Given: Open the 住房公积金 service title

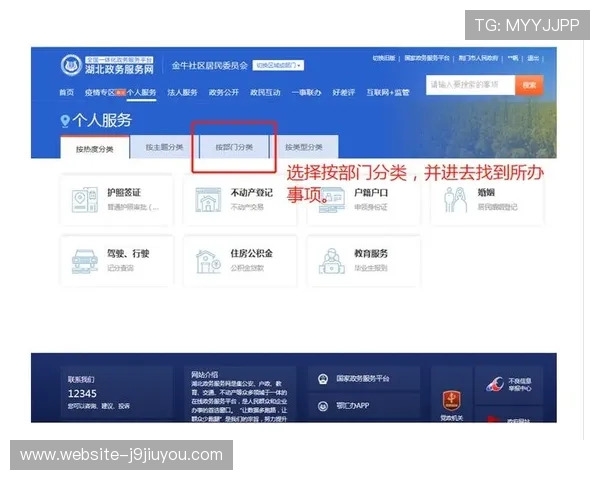Looking at the screenshot, I should 252,253.
